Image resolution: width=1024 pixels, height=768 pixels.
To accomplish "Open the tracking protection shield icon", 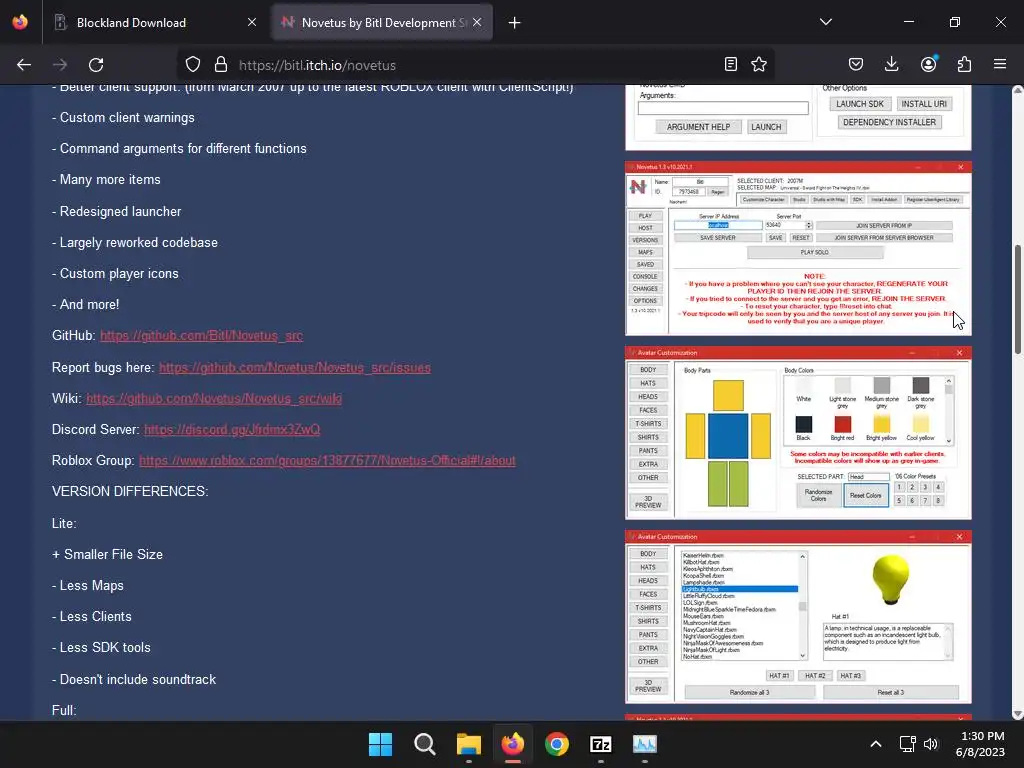I will [x=193, y=65].
